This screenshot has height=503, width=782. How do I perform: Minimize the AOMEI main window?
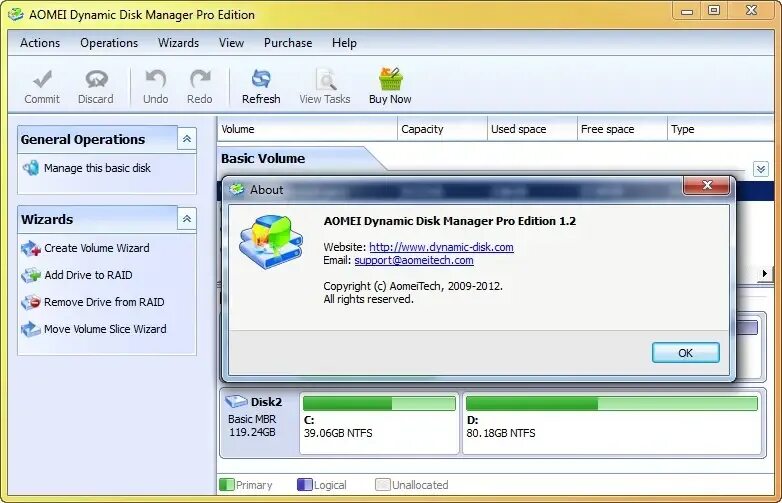(687, 11)
